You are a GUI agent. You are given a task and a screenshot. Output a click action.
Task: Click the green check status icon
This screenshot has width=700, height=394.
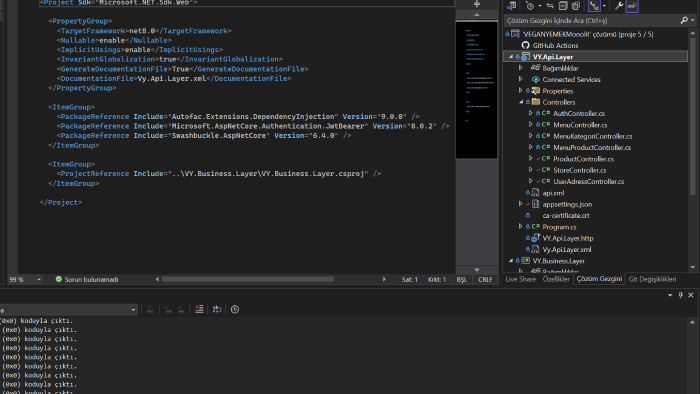[58, 279]
